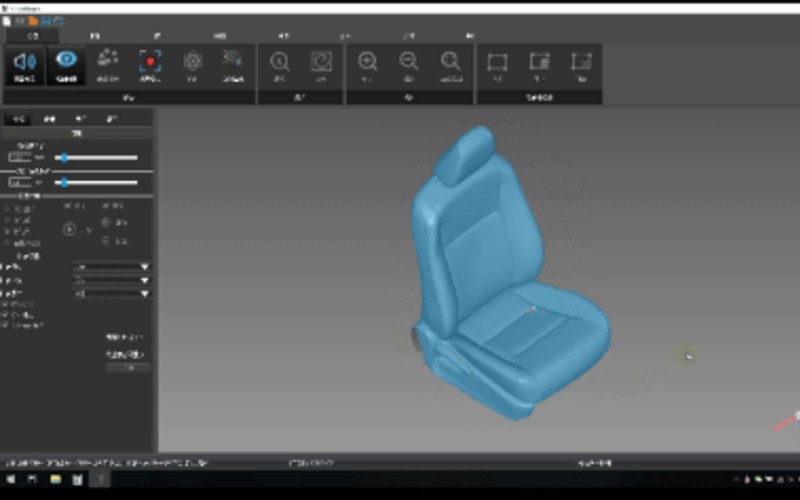Open the bottommost dropdown in side panel

(111, 293)
